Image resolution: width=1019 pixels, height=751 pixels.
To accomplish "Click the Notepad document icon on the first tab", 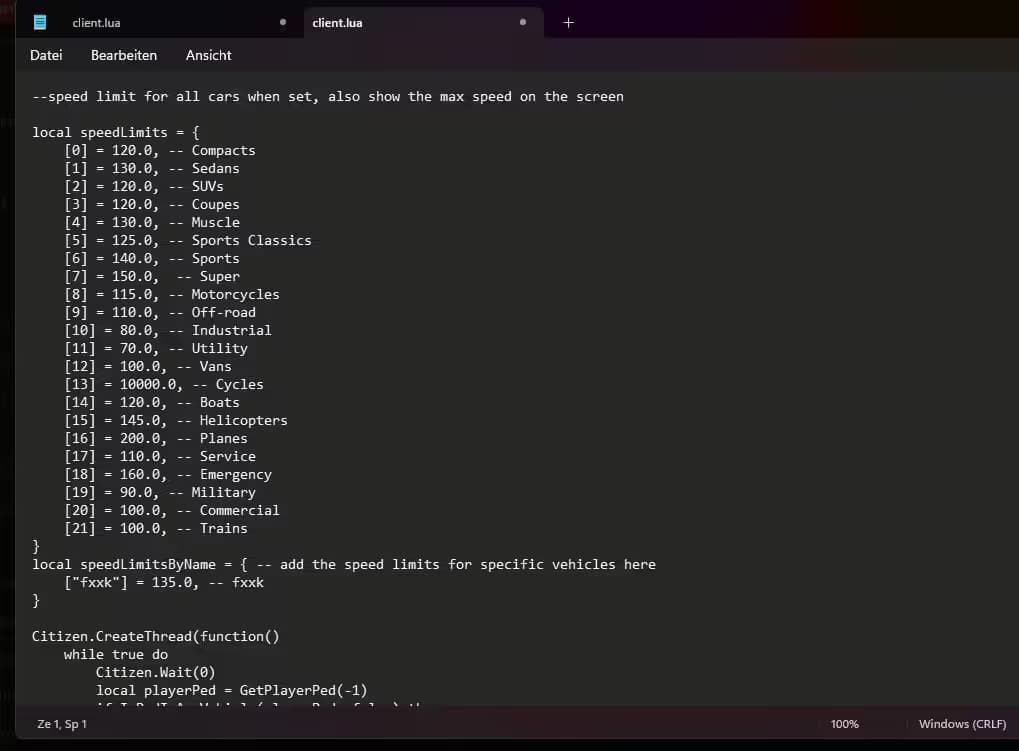I will (x=41, y=22).
